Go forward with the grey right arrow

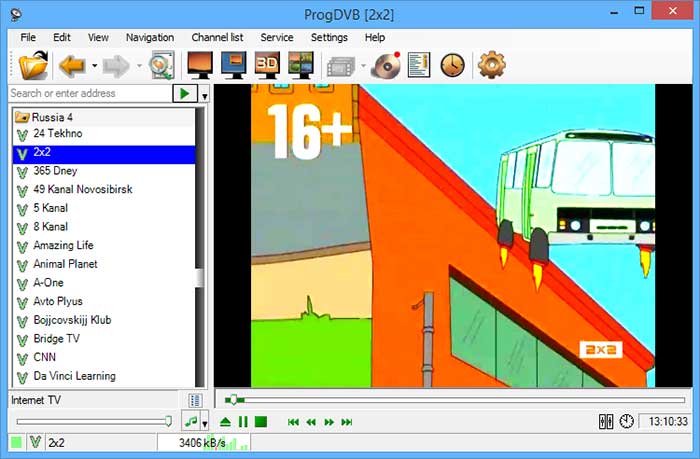tap(116, 66)
